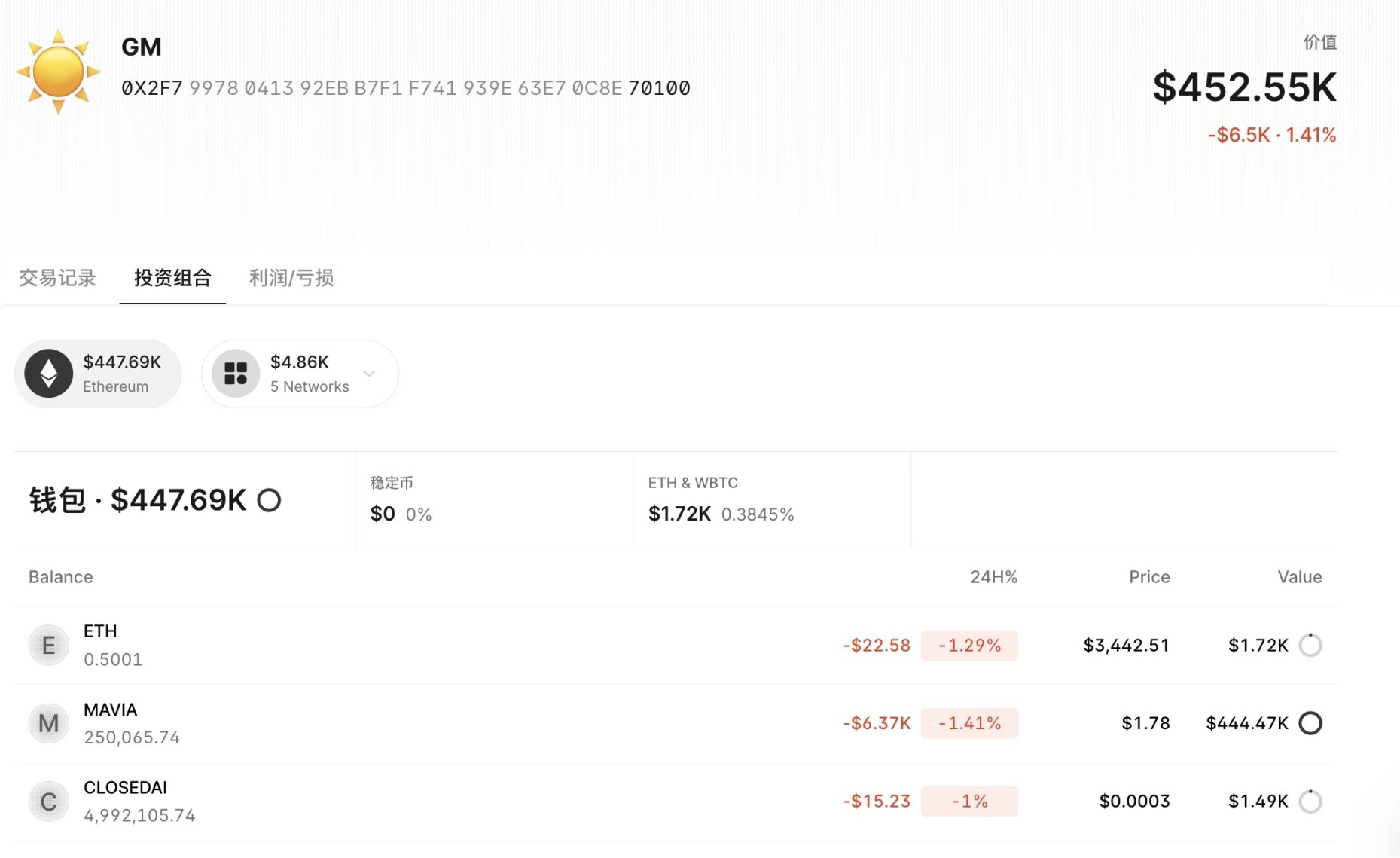The height and width of the screenshot is (858, 1400).
Task: Open the 利润/亏损 tab
Action: click(291, 278)
